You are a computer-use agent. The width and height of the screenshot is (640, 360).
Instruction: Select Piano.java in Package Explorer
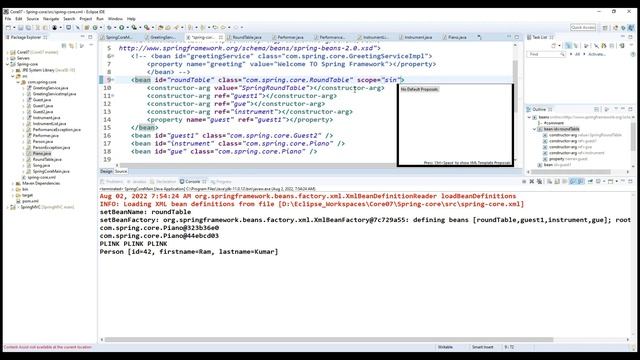[x=42, y=153]
